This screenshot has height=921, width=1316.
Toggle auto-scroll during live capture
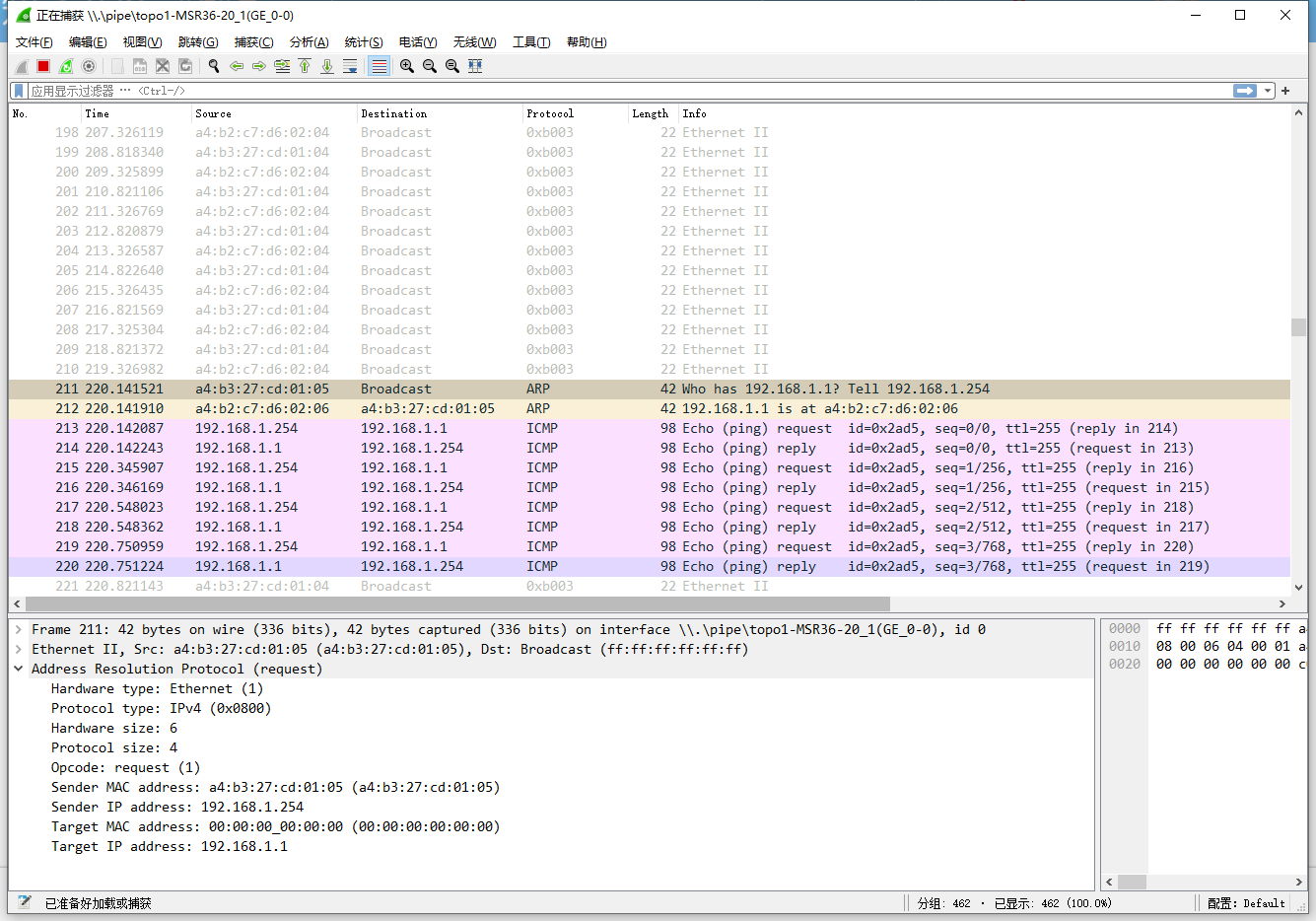coord(350,66)
